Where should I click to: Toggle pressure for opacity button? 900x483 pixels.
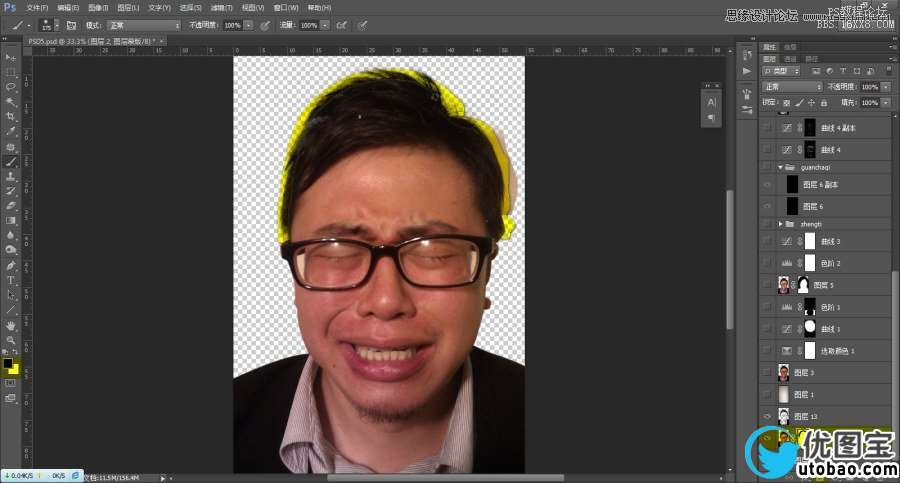pyautogui.click(x=265, y=25)
